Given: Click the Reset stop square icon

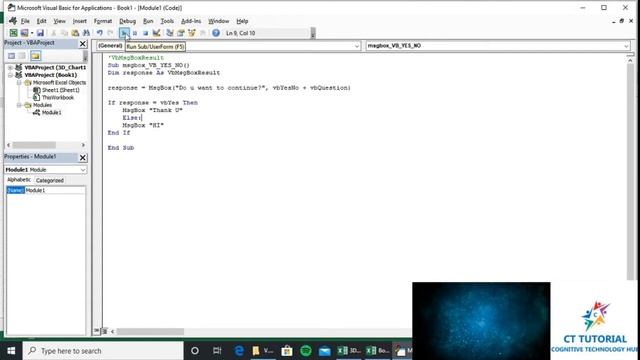Looking at the screenshot, I should (145, 33).
